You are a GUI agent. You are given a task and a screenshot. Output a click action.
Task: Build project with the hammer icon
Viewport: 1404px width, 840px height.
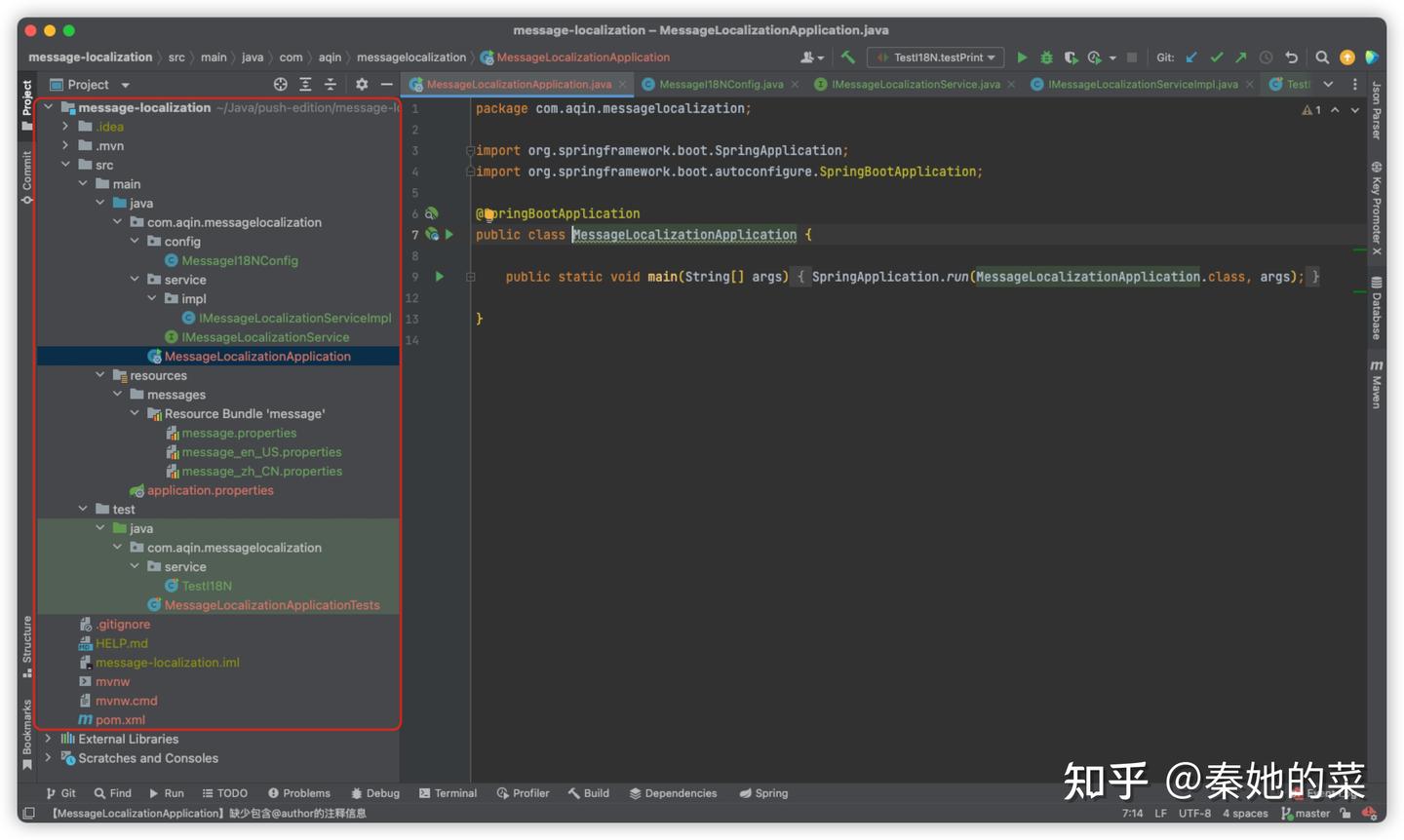[x=848, y=57]
